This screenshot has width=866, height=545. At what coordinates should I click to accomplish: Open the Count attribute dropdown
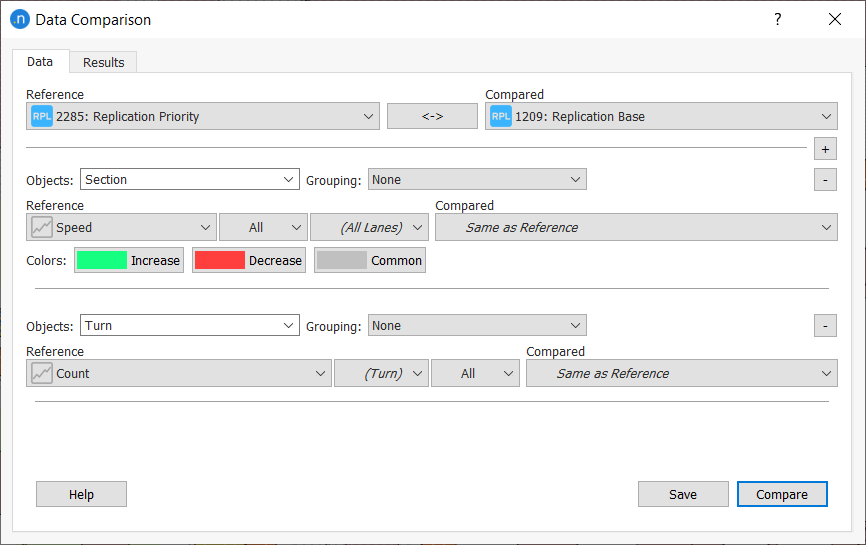(178, 374)
